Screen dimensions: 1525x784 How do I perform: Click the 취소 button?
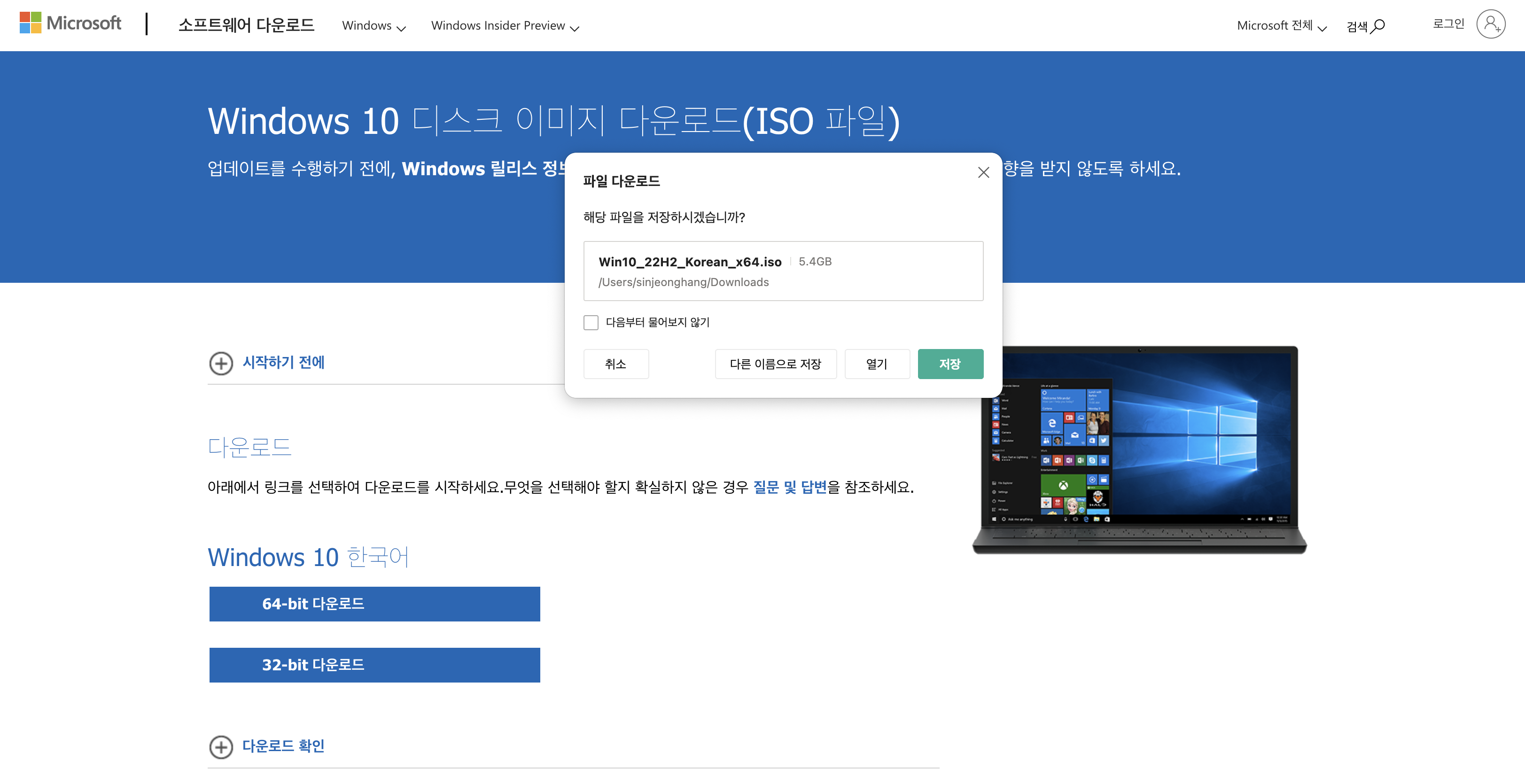tap(615, 364)
